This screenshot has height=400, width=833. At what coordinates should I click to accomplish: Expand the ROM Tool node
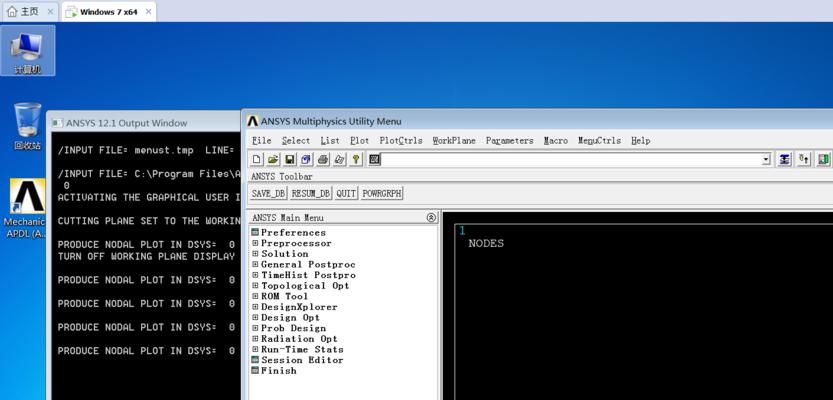(x=255, y=296)
